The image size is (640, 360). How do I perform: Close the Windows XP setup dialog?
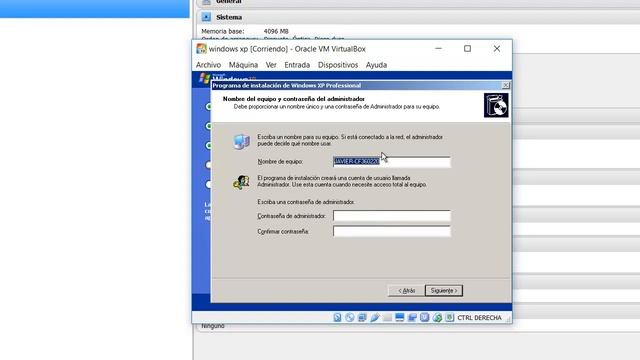click(x=506, y=85)
